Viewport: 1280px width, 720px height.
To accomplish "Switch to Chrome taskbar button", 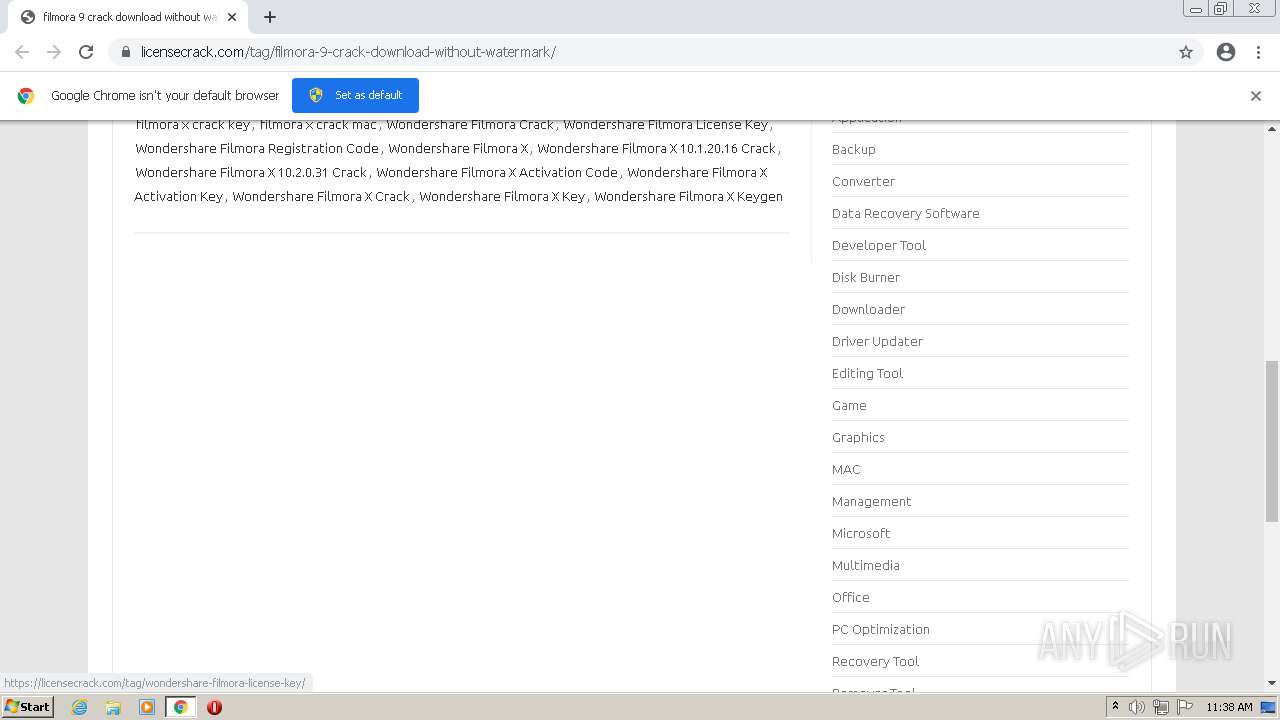I will pyautogui.click(x=181, y=707).
